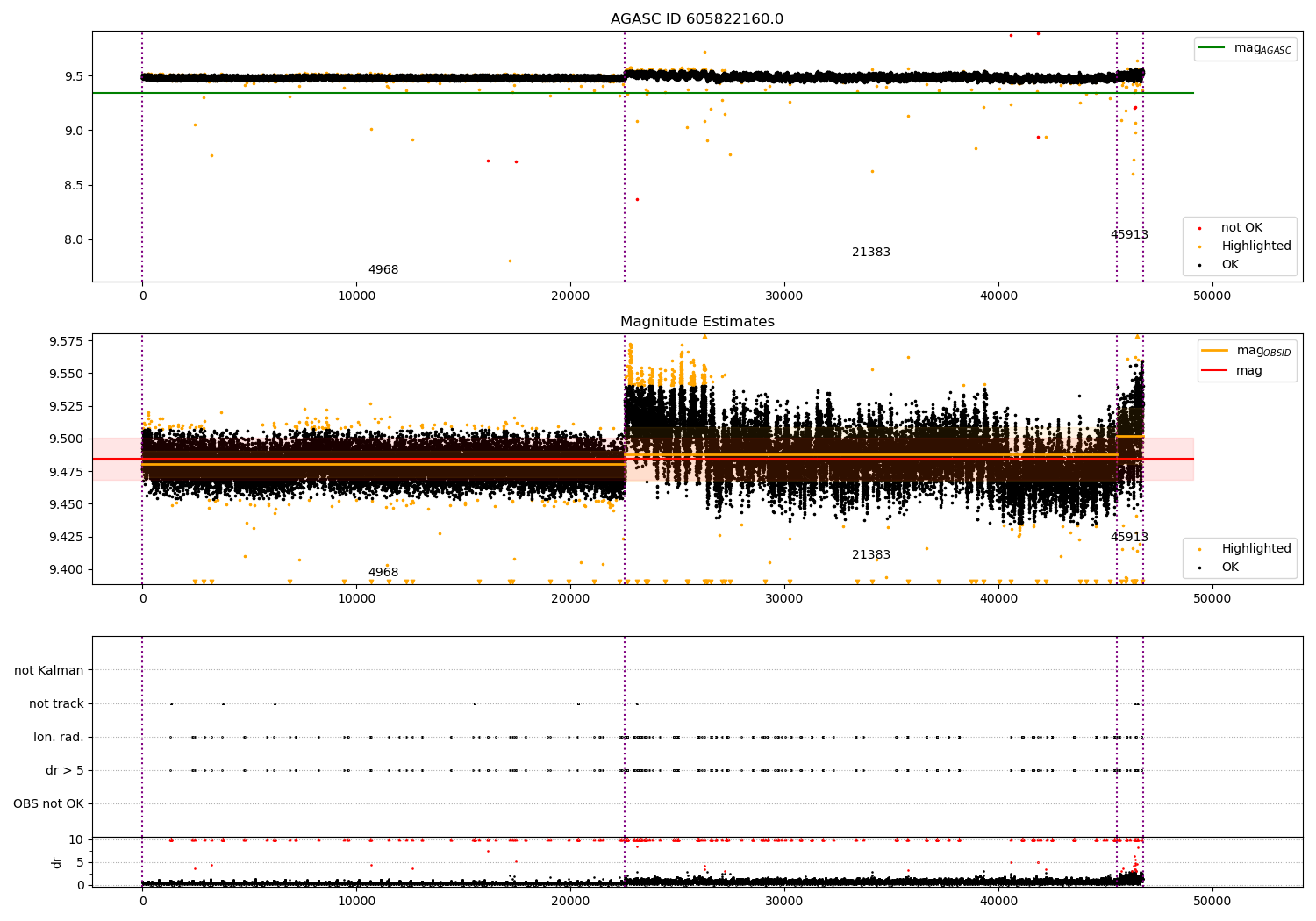This screenshot has height=921, width=1316.
Task: Click obsid label "45913" in the top plot
Action: [1129, 235]
